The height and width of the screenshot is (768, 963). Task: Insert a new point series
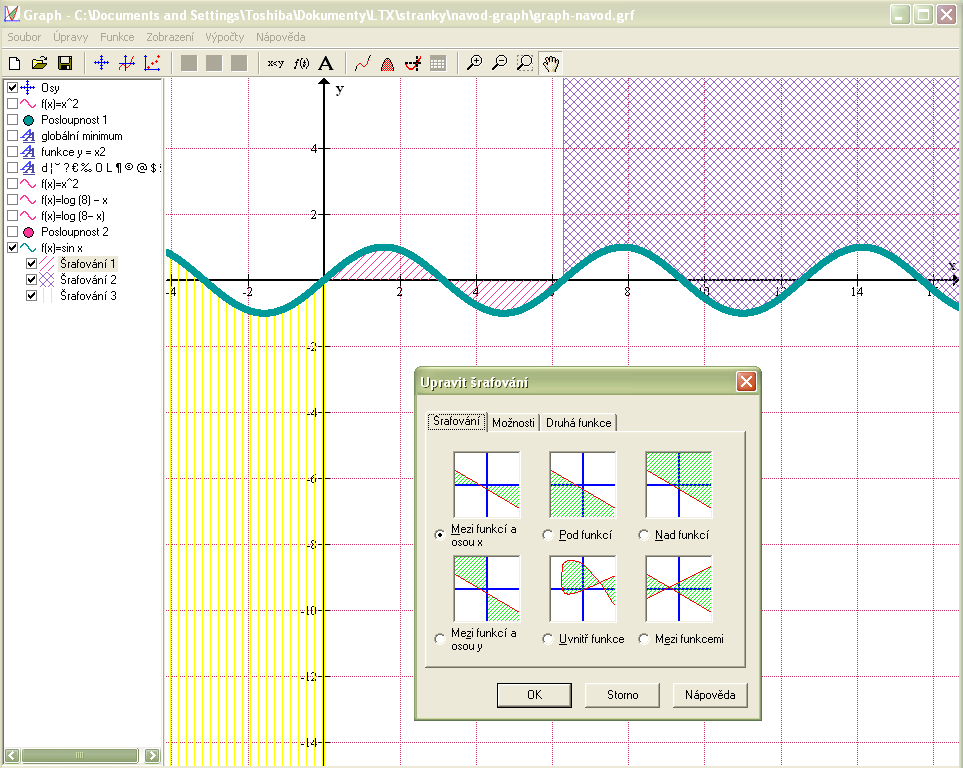(x=152, y=63)
